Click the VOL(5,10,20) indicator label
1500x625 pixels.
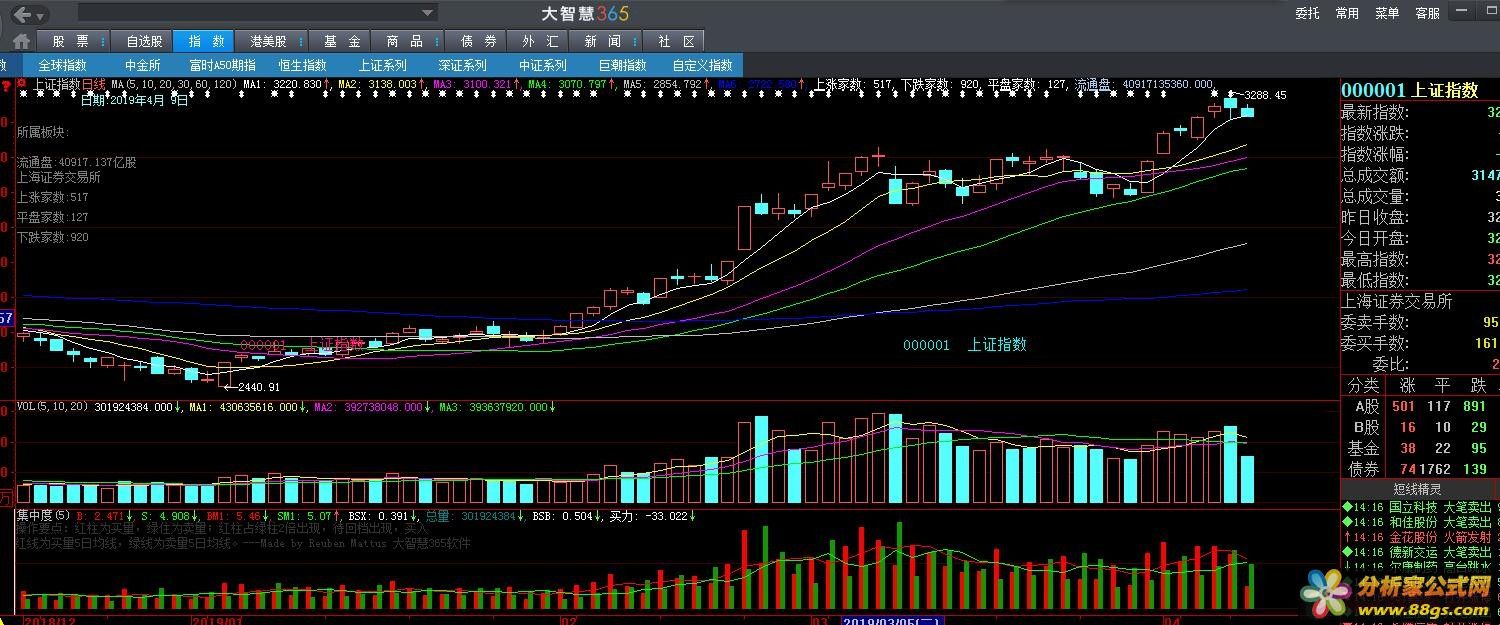tap(52, 407)
